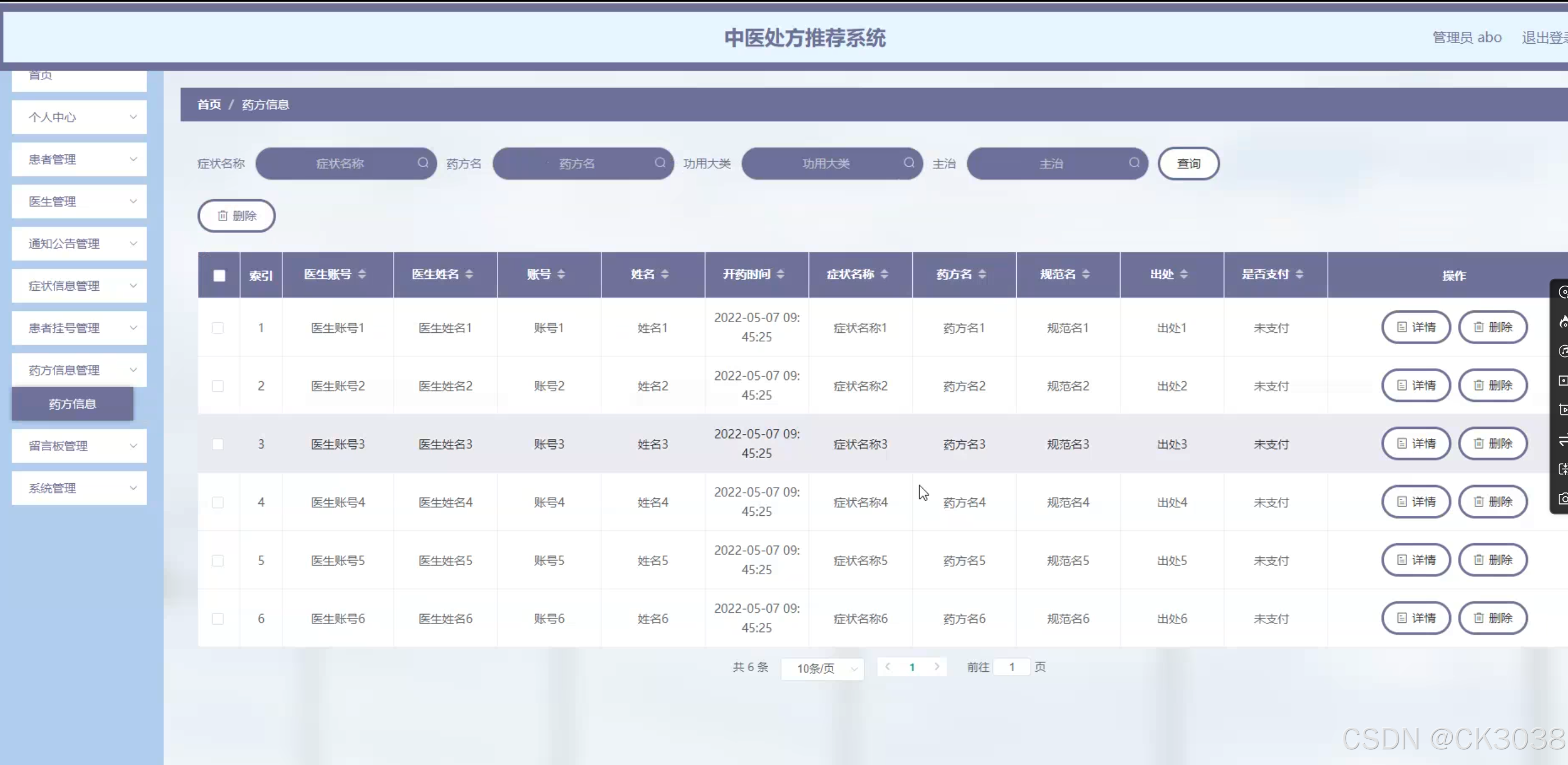Click the search icon in 症状名称 field
This screenshot has width=1568, height=765.
[x=423, y=163]
